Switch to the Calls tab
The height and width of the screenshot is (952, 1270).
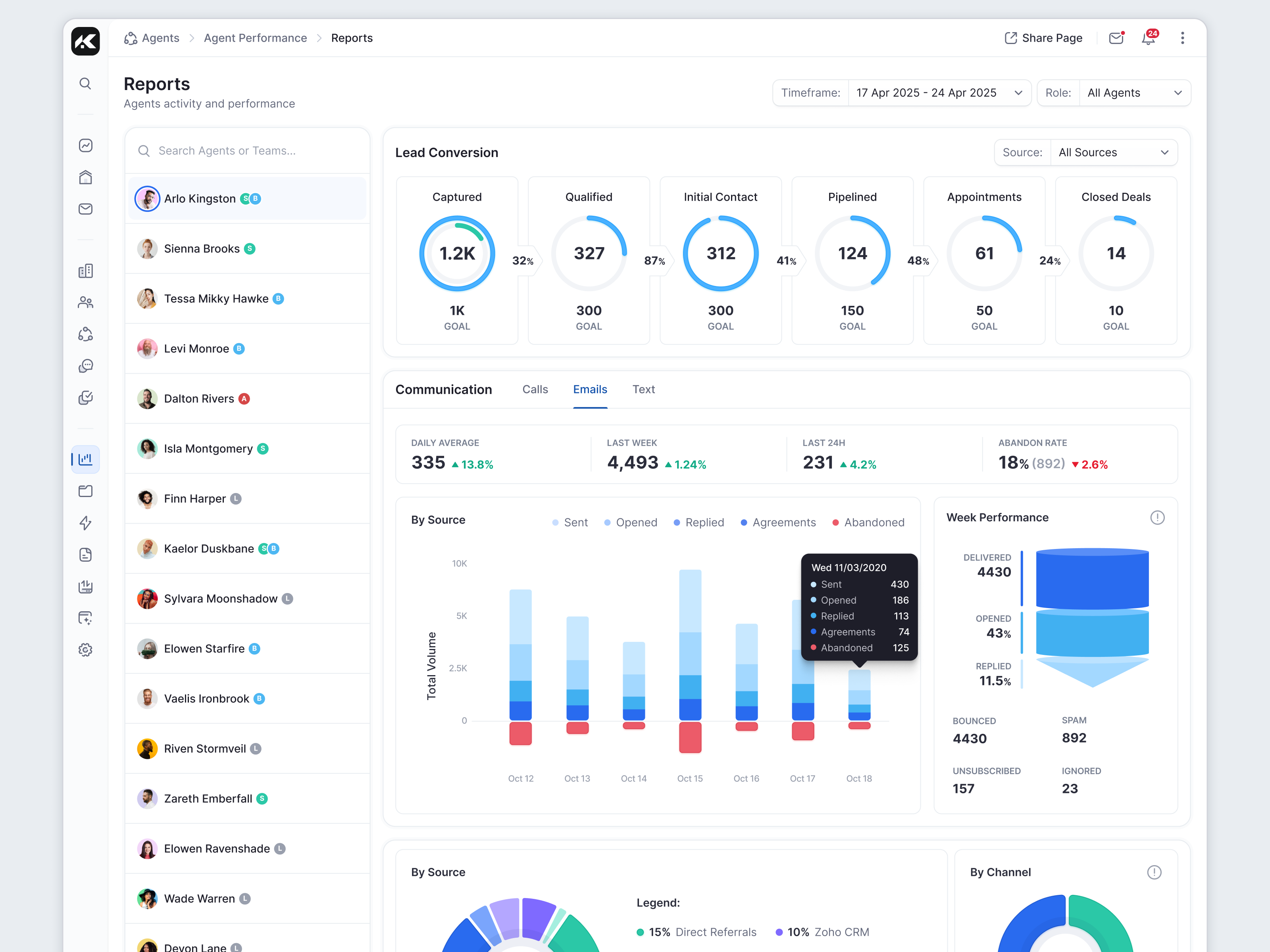tap(535, 389)
